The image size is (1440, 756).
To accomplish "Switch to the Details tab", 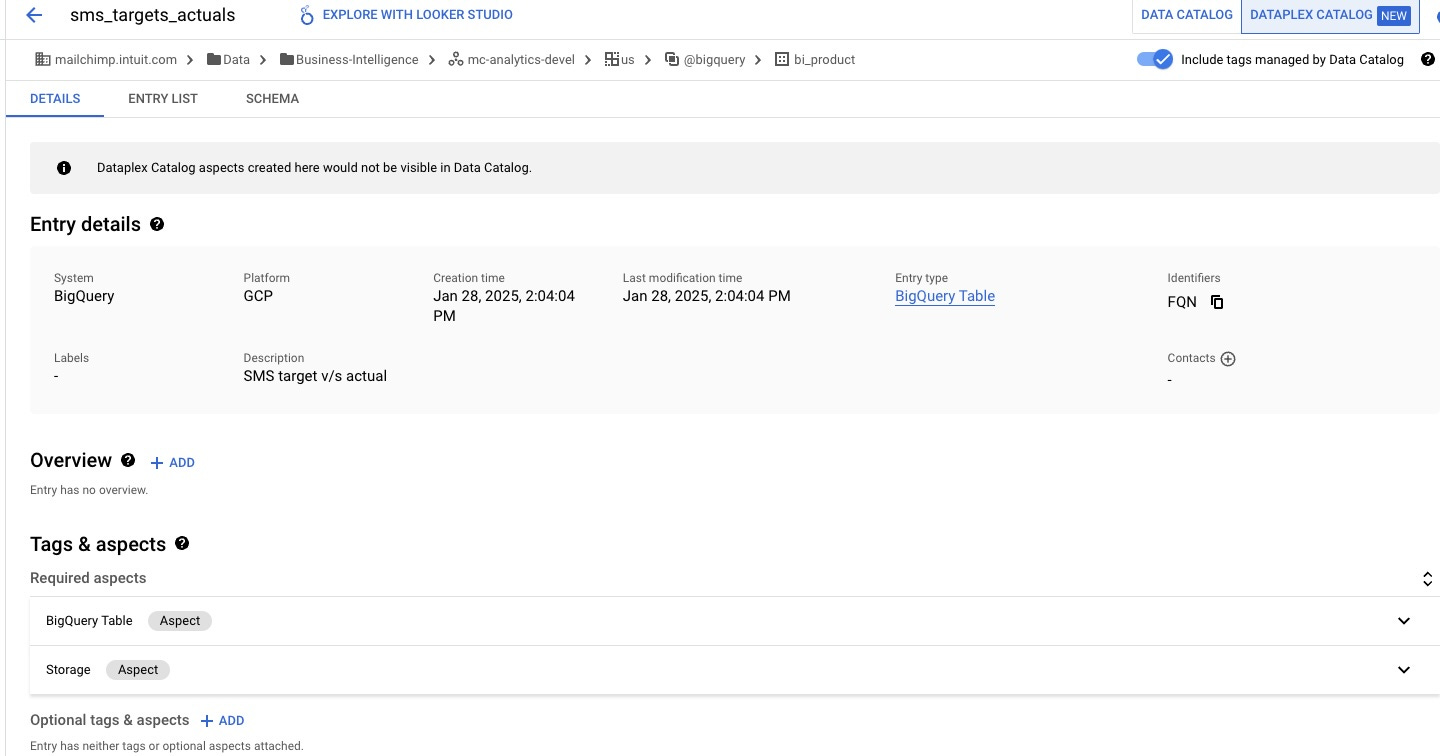I will (55, 99).
